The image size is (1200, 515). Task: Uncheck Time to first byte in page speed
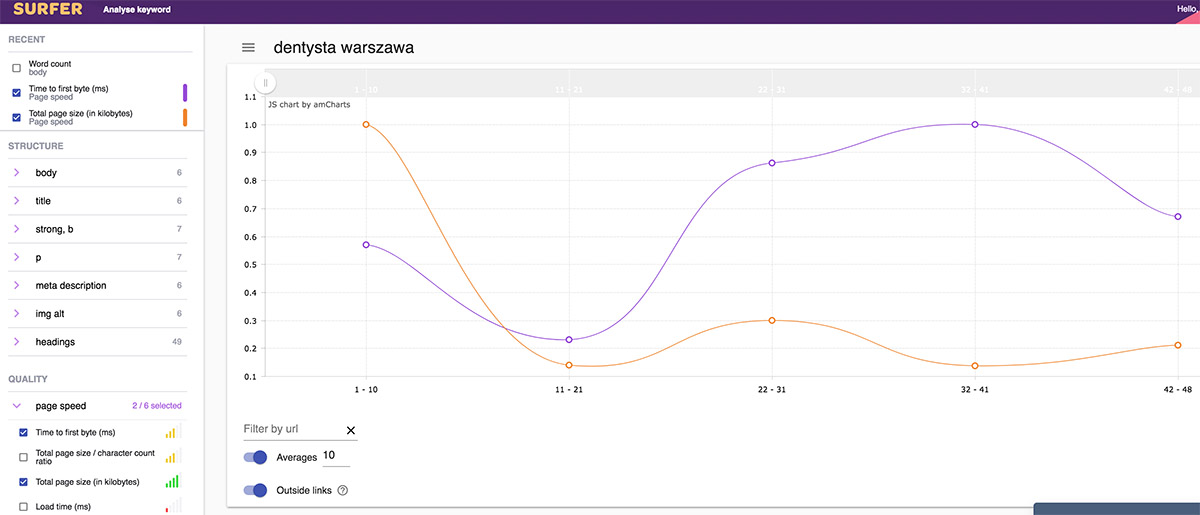click(24, 433)
